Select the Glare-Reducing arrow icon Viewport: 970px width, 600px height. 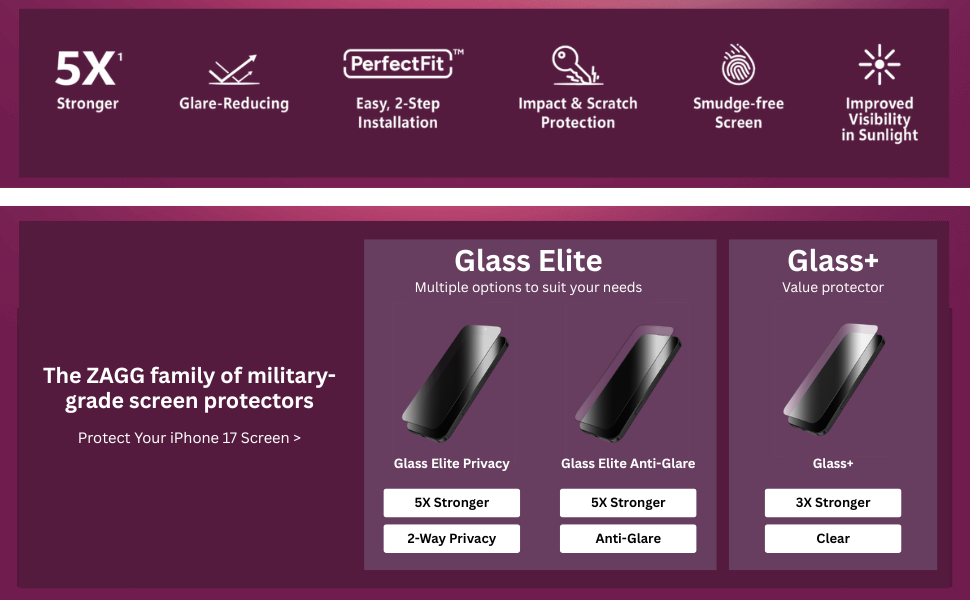[x=234, y=69]
